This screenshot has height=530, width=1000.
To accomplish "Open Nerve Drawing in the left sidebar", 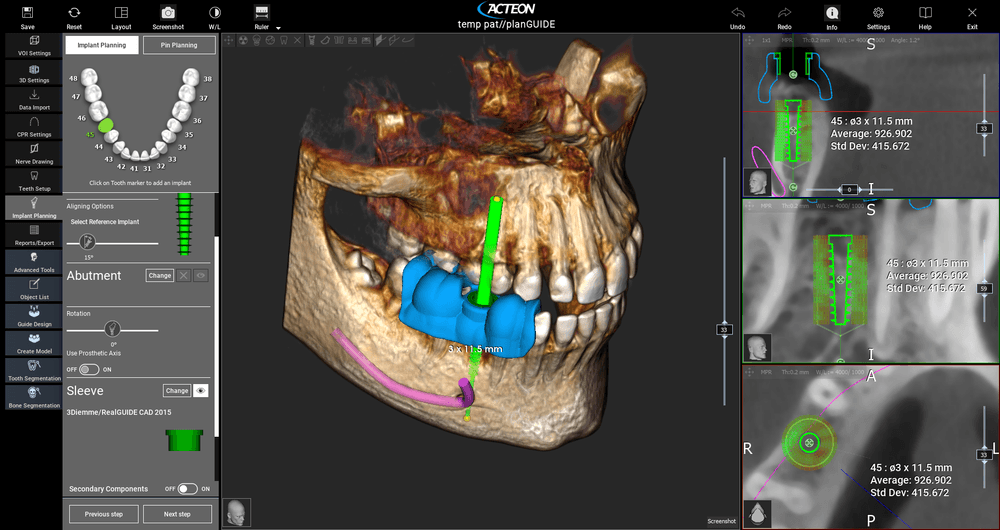I will 34,154.
